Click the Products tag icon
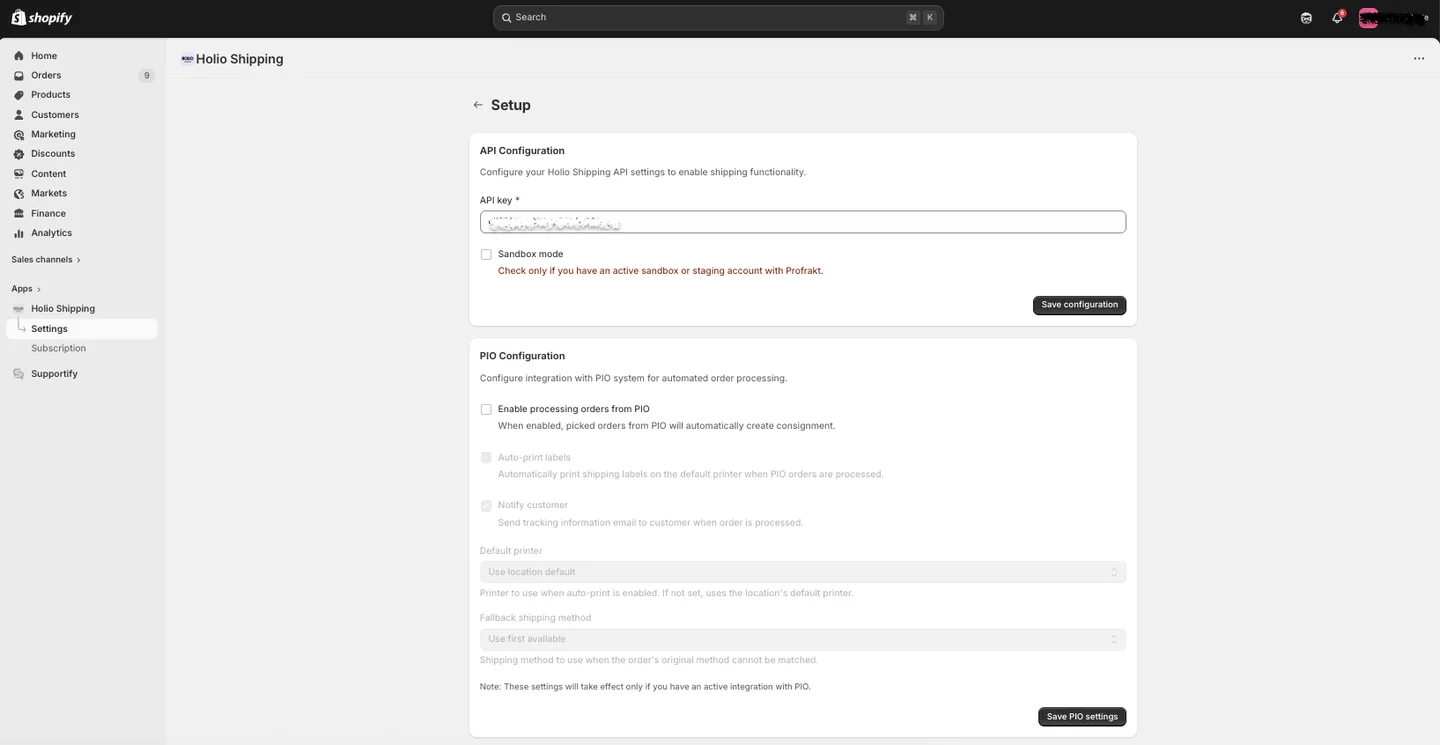Screen dimensions: 1440x745 coord(18,95)
